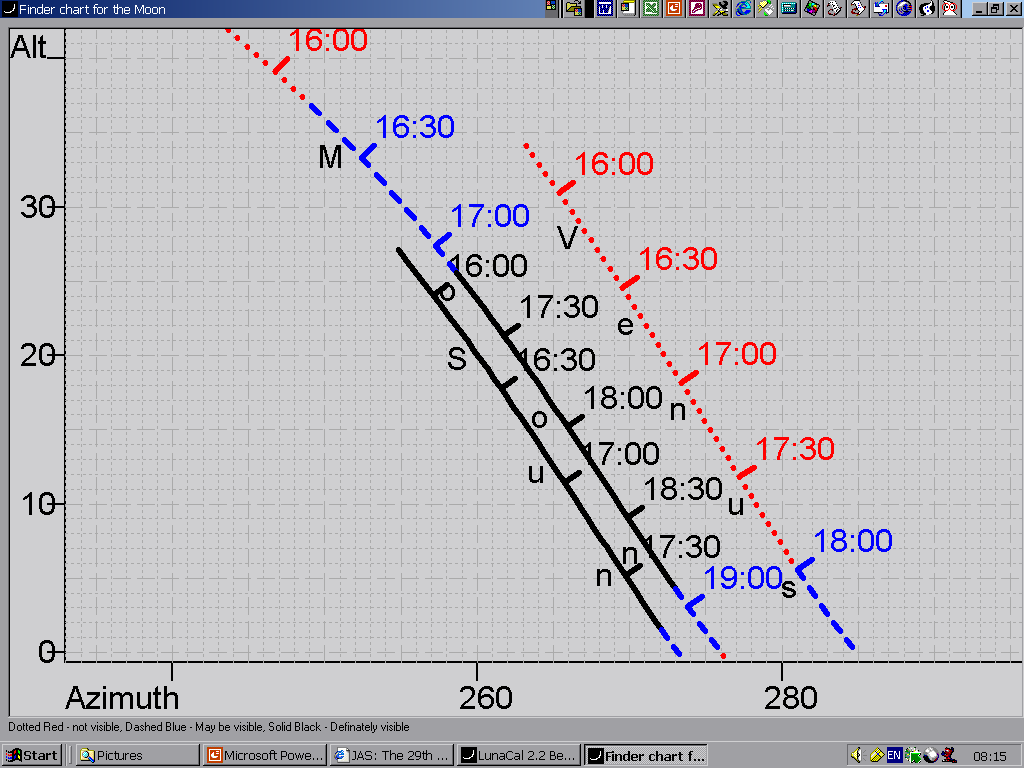Switch to the Pictures taskbar window
The height and width of the screenshot is (768, 1024).
pyautogui.click(x=138, y=755)
